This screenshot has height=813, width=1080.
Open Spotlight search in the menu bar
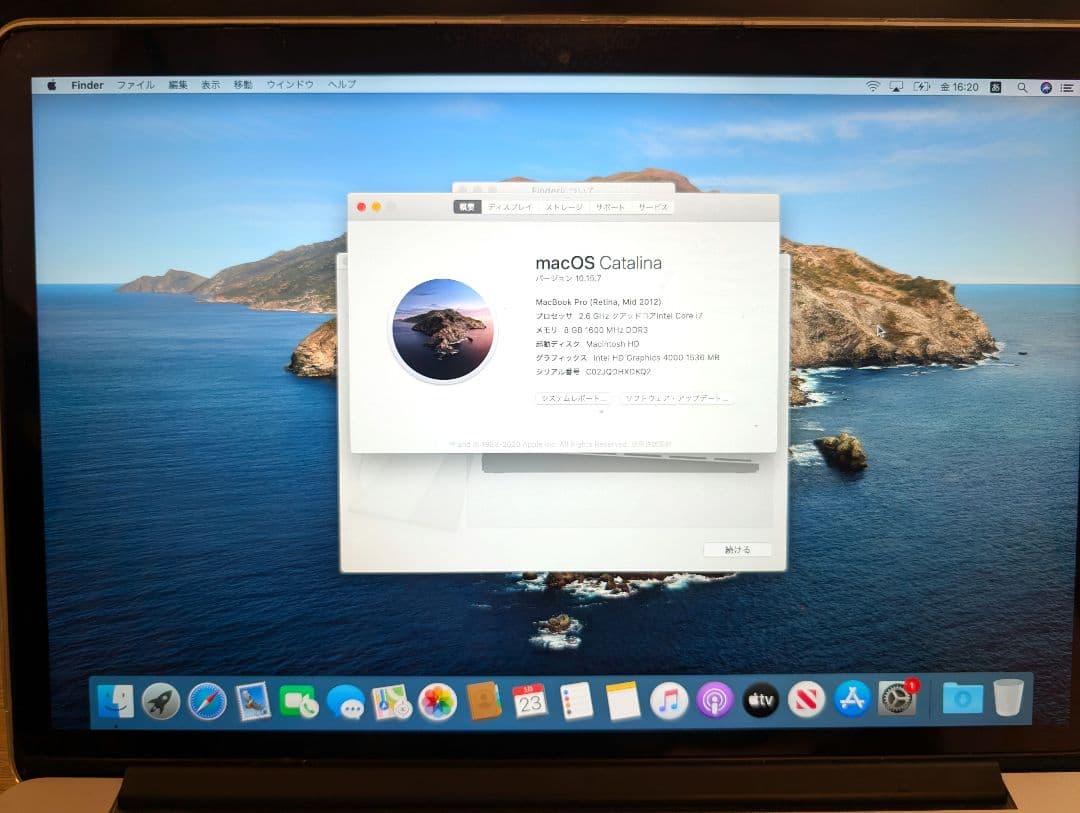[x=1023, y=87]
